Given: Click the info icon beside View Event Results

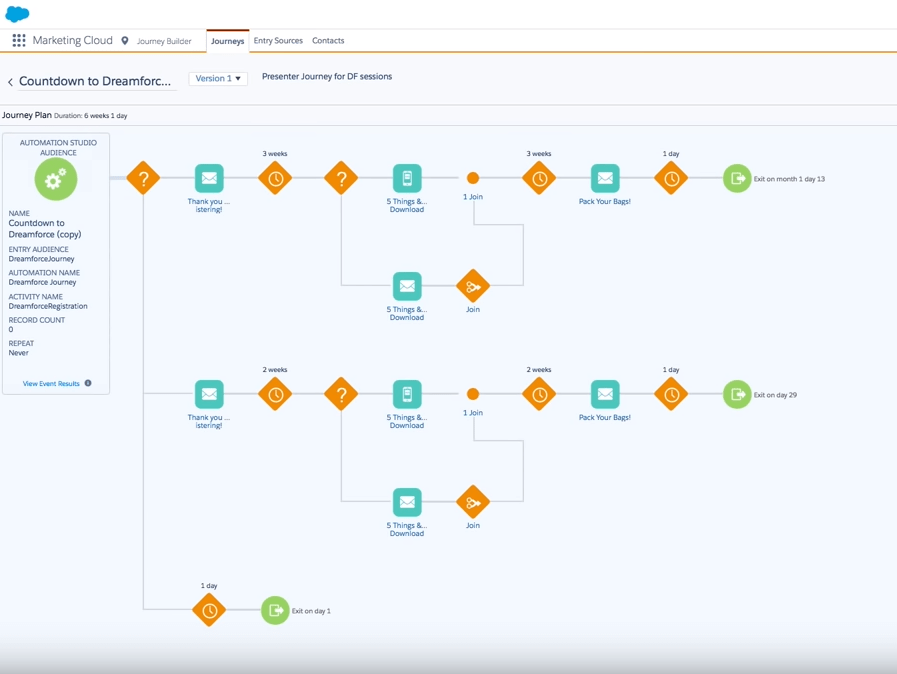Looking at the screenshot, I should (x=88, y=383).
